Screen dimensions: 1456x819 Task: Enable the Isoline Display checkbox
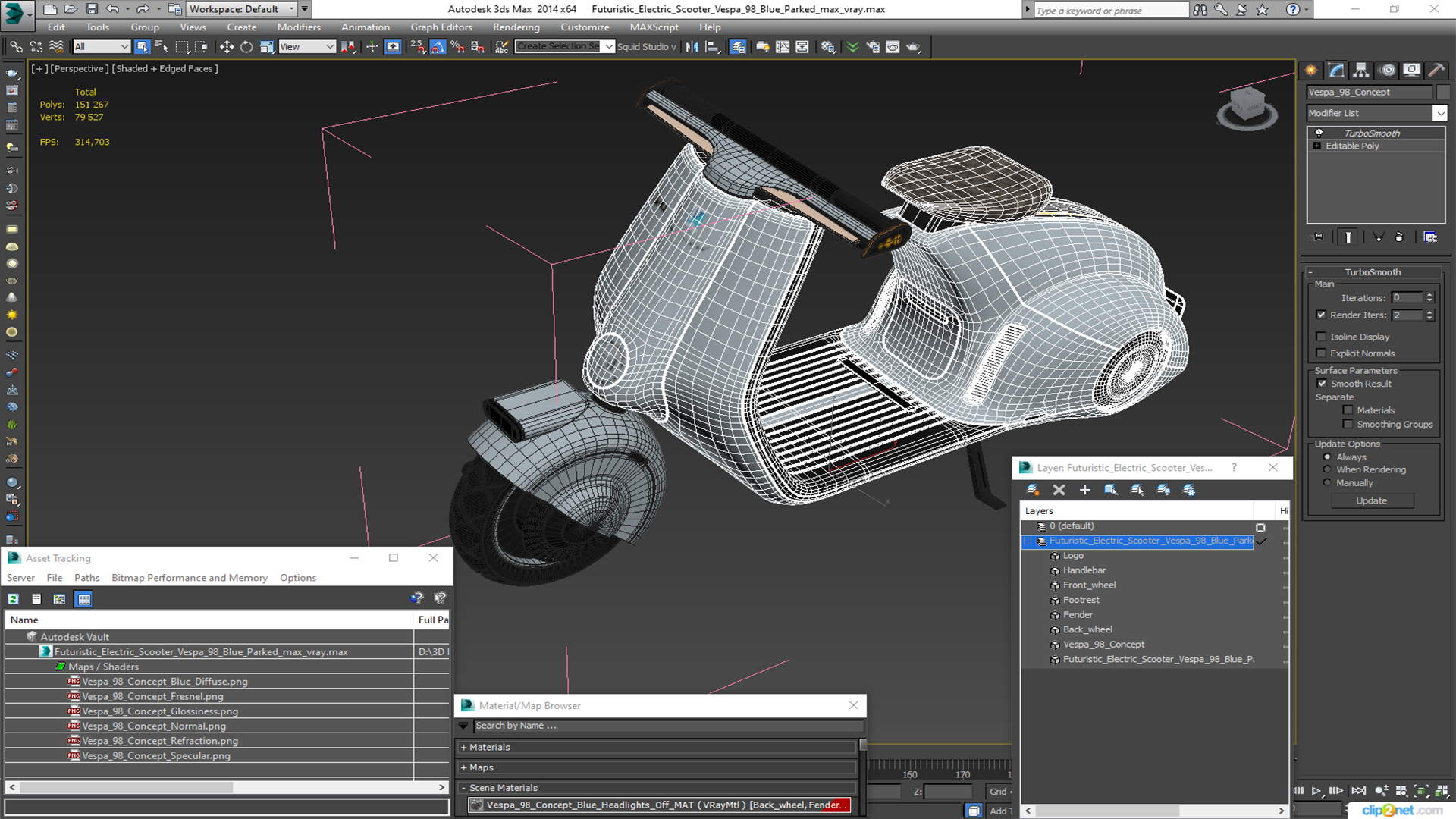[x=1321, y=337]
